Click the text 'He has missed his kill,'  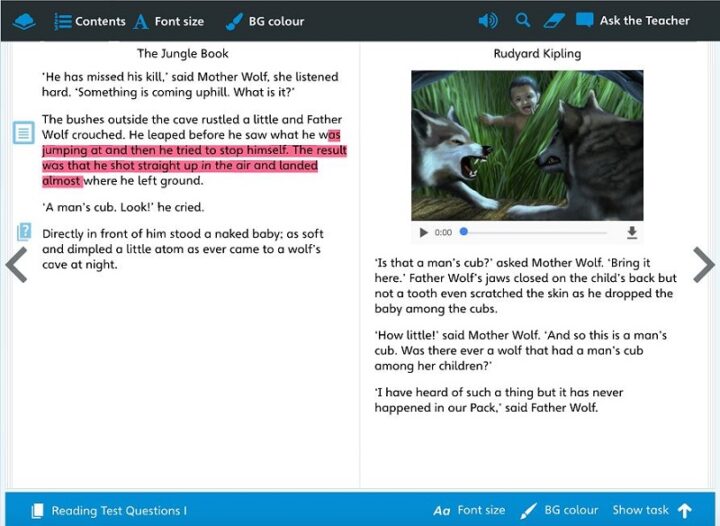[105, 77]
